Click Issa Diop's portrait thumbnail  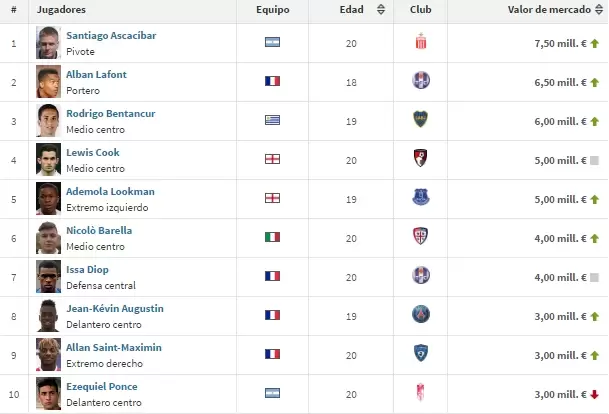48,276
